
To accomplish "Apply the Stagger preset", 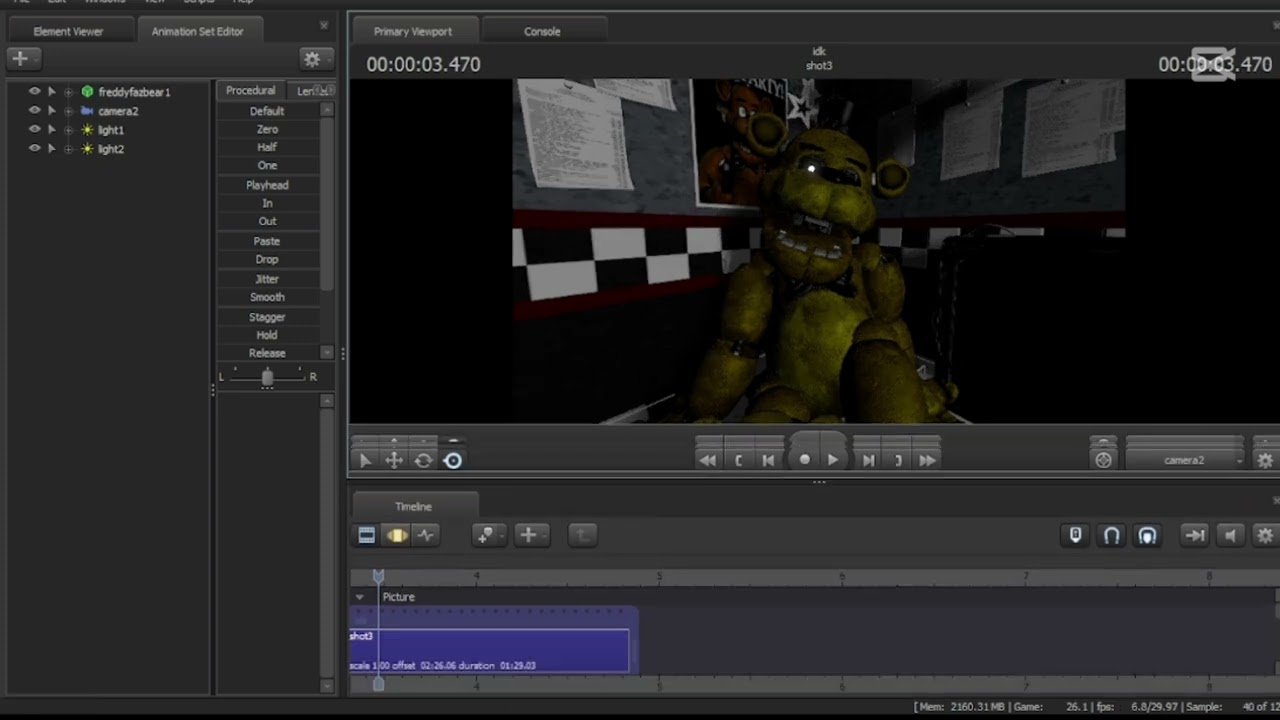I will pyautogui.click(x=267, y=317).
